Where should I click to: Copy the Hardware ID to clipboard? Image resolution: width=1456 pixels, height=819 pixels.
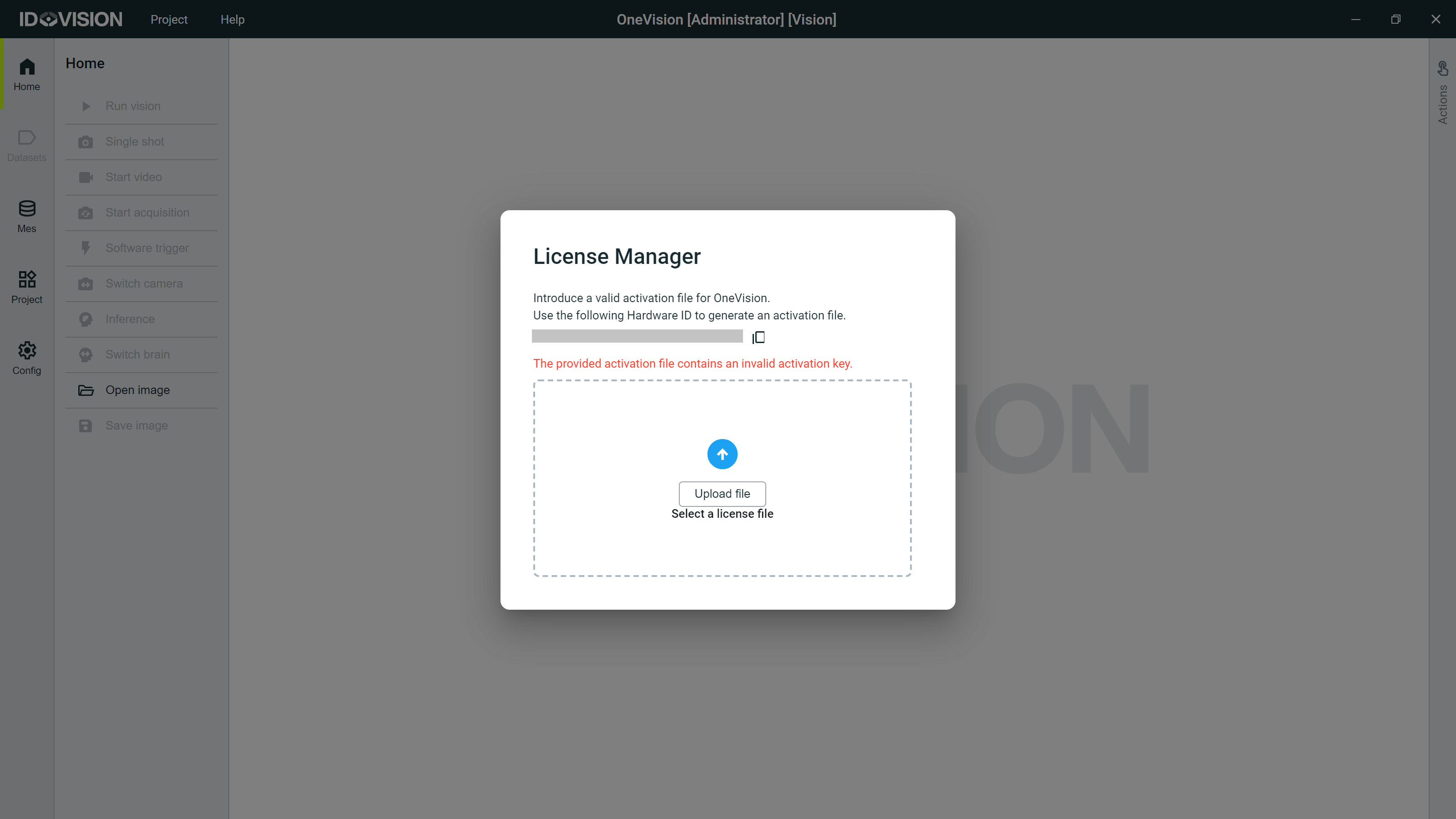click(758, 338)
